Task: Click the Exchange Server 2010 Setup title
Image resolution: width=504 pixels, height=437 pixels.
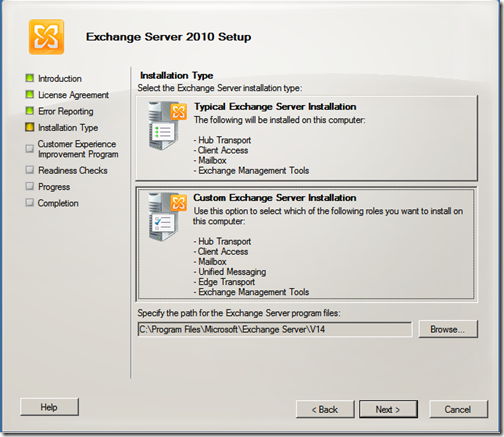Action: [x=169, y=37]
